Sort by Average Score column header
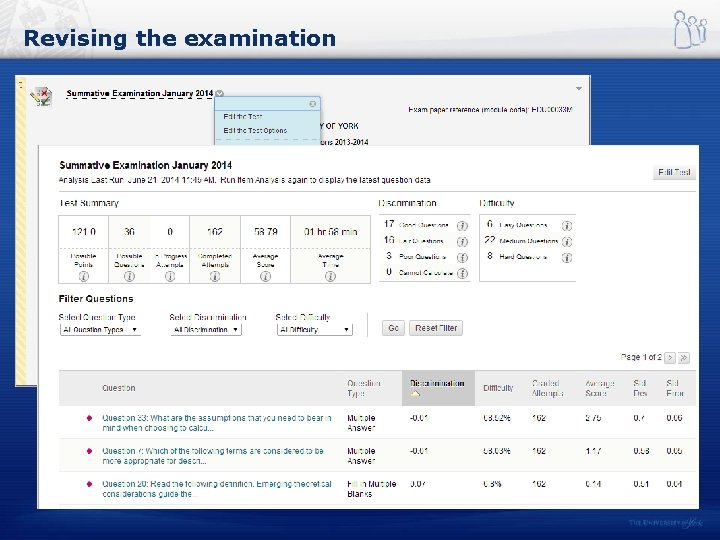The height and width of the screenshot is (540, 720). [599, 388]
